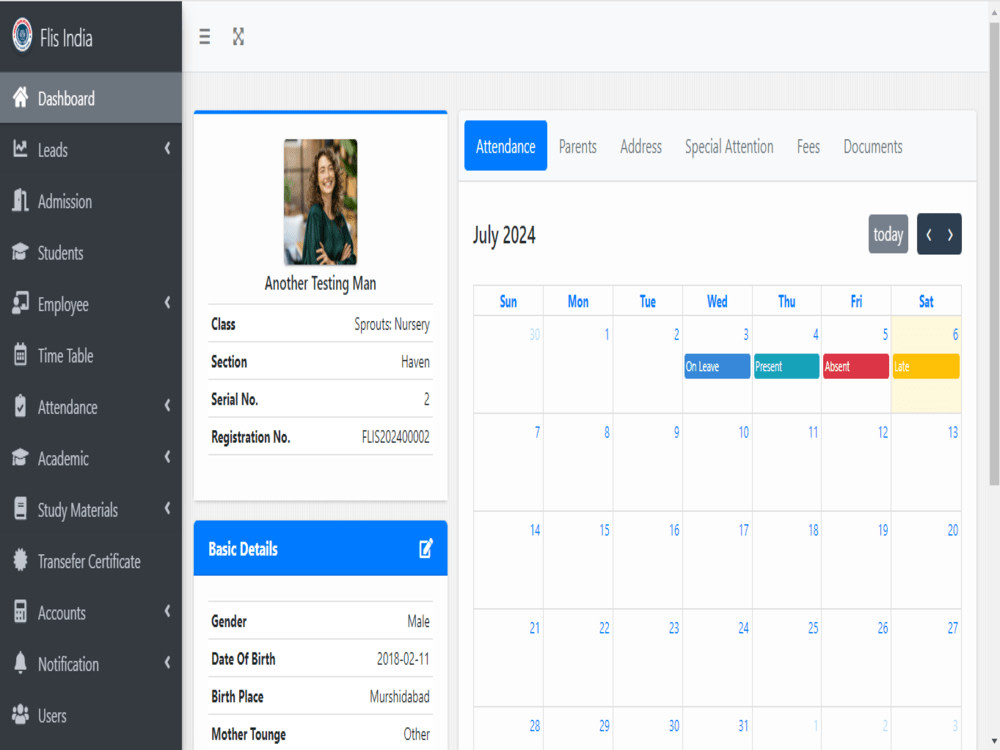The height and width of the screenshot is (750, 1000).
Task: Click date of birth 2018-02-11
Action: tap(403, 659)
